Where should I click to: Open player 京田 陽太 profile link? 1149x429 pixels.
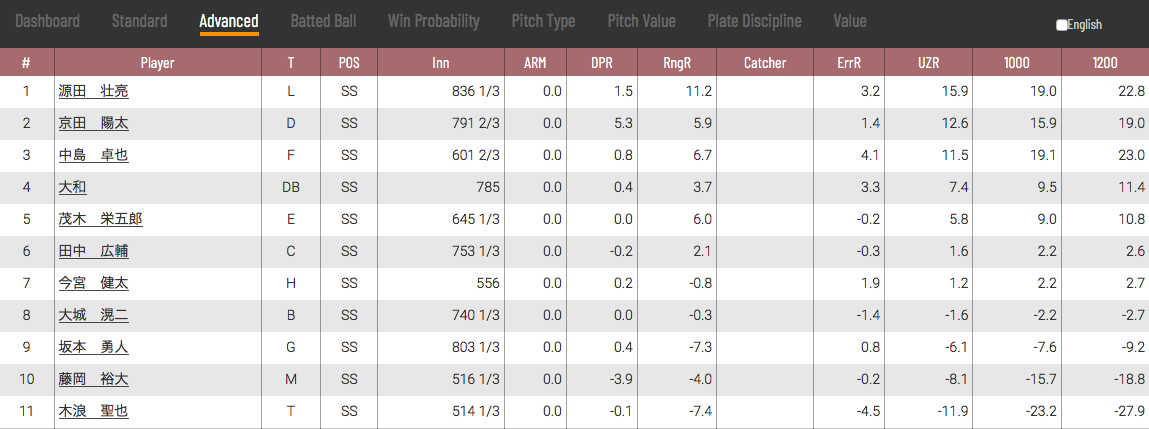click(94, 123)
